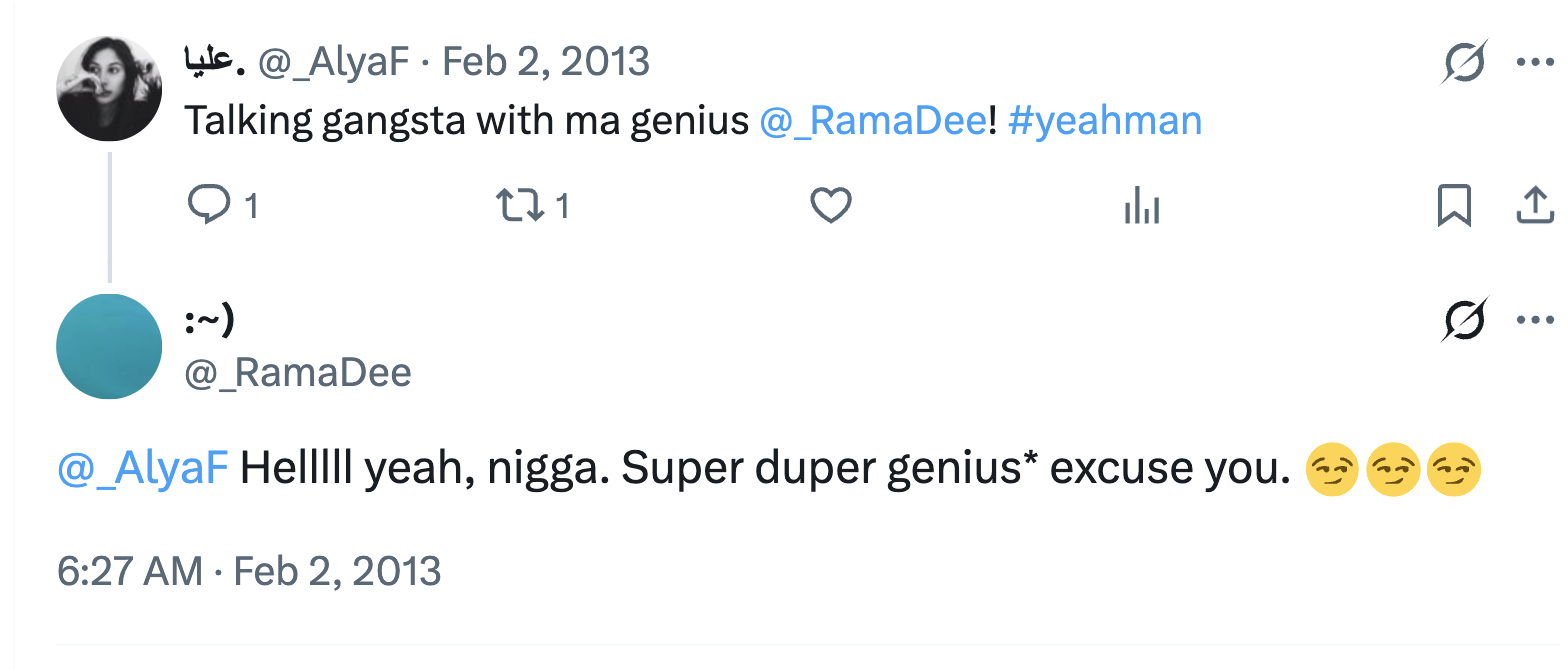Click the @_RamaDee handle under the display name

coord(298,373)
